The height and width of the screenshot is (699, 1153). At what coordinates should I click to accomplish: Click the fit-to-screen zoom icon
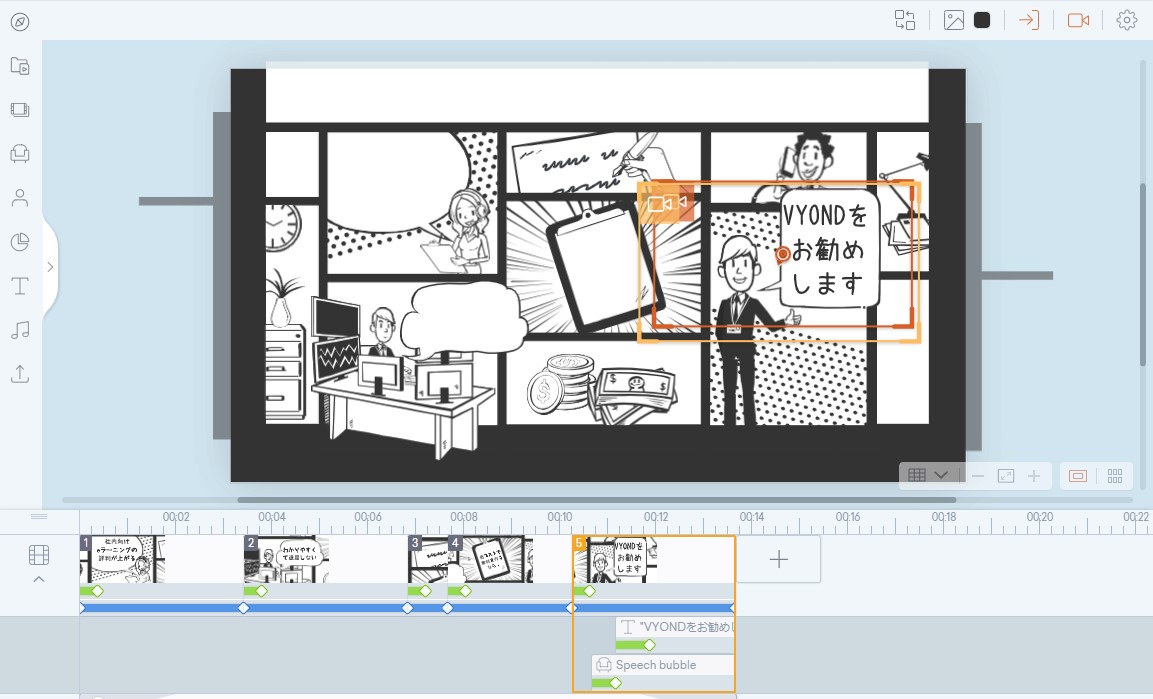(1006, 476)
